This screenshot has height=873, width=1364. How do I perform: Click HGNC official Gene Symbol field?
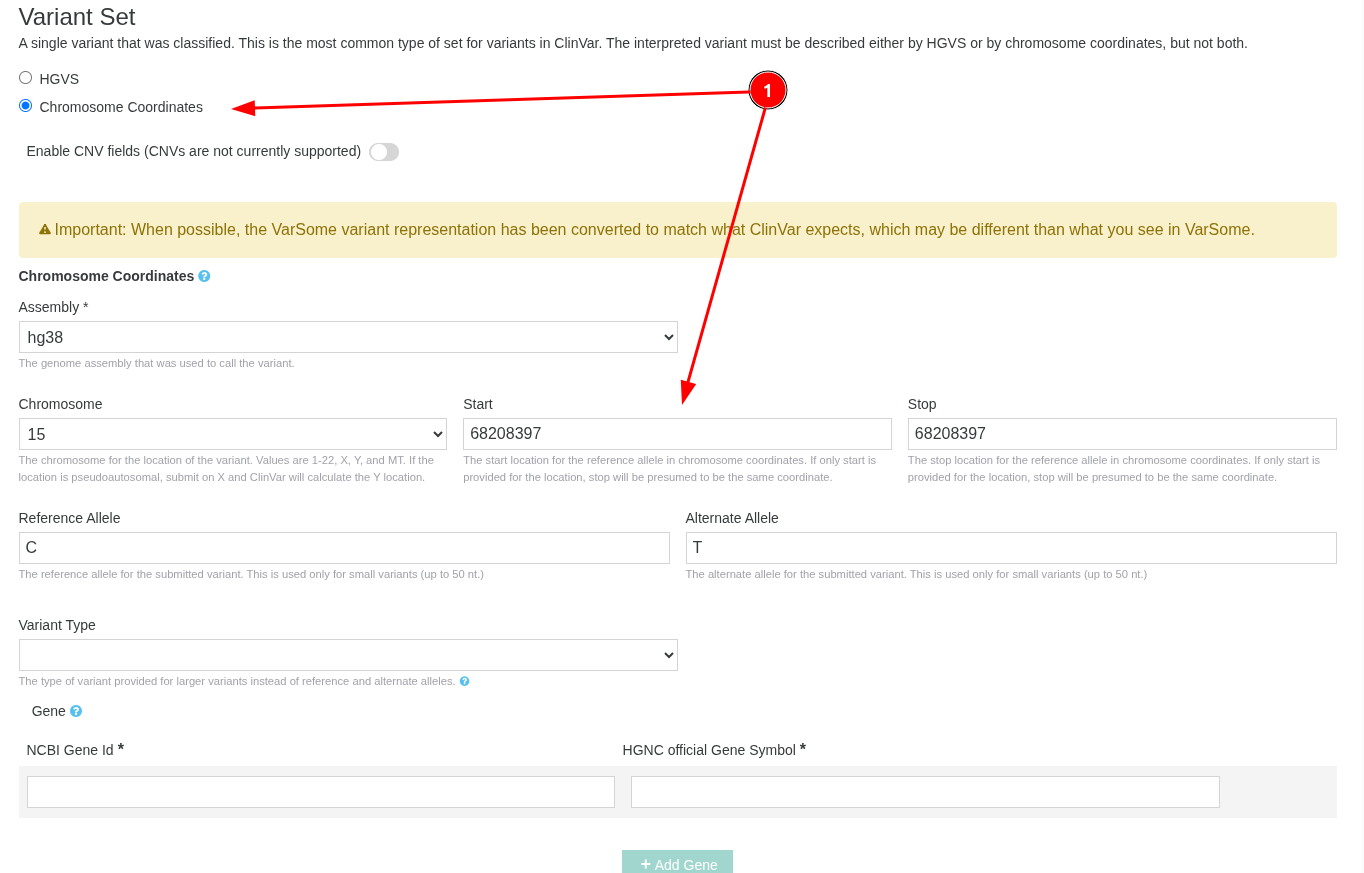[925, 792]
